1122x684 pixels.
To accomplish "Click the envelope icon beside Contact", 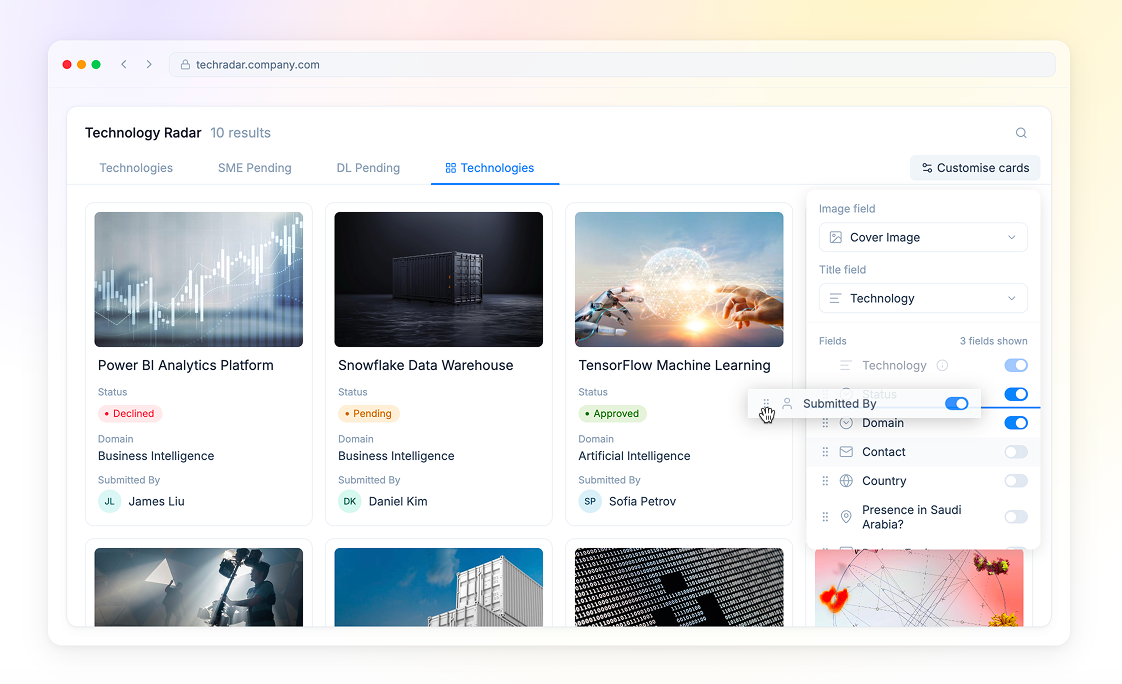I will coord(846,452).
